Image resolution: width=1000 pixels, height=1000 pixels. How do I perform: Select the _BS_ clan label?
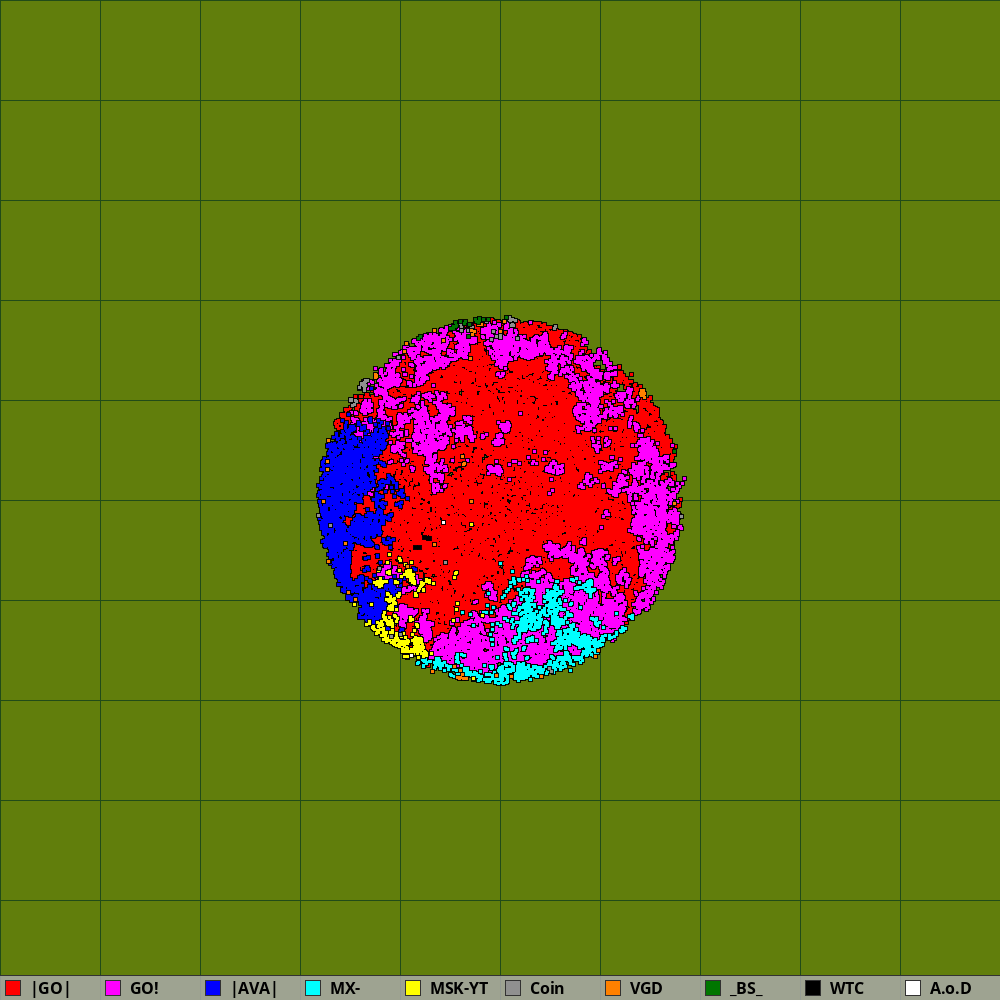click(x=746, y=989)
